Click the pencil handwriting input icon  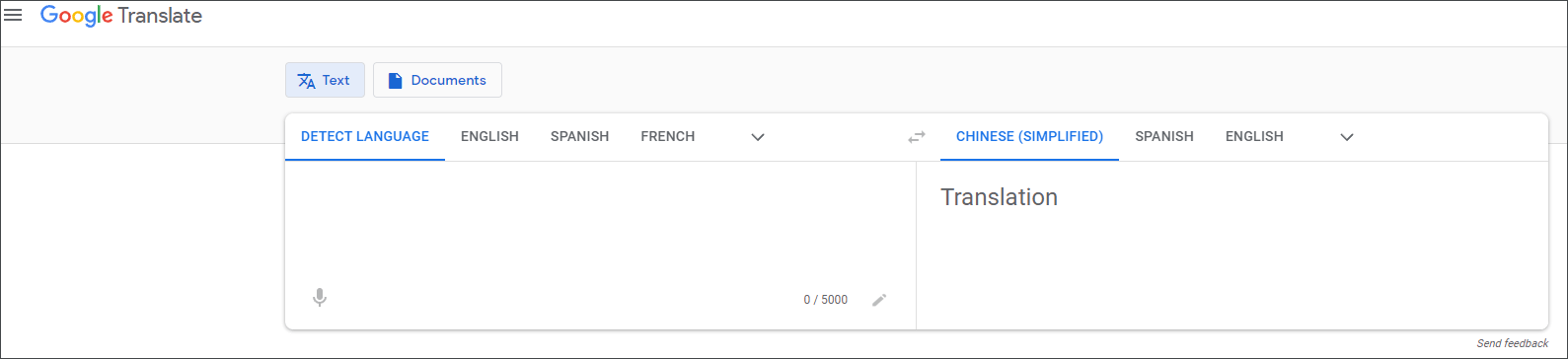(879, 300)
